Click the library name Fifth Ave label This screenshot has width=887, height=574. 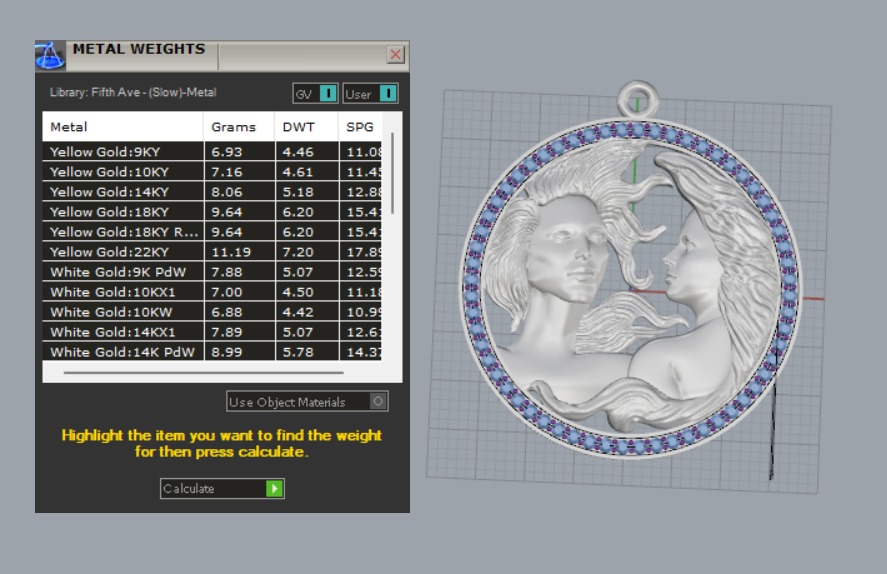coord(133,92)
